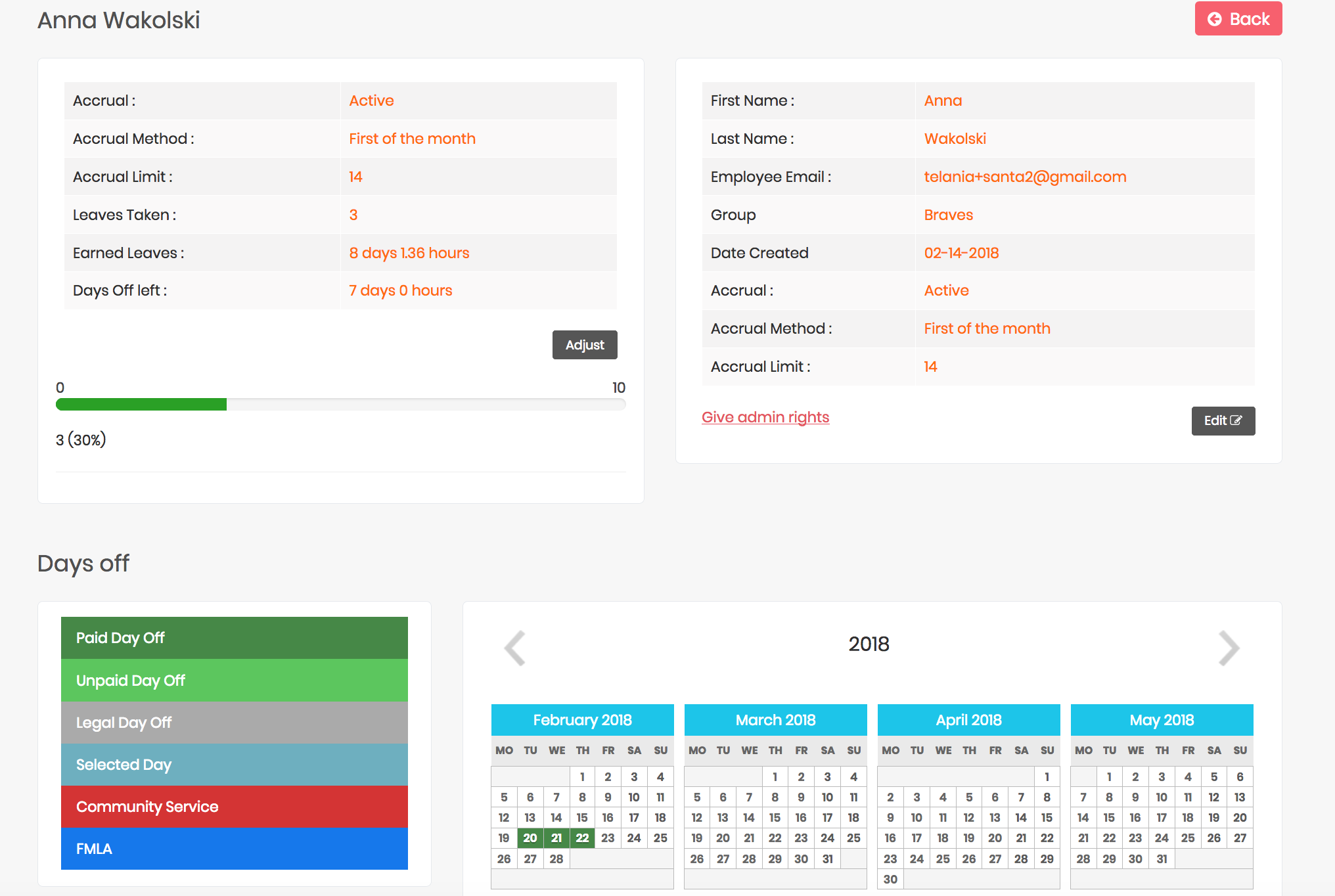Select the Paid Day Off legend entry
Viewport: 1335px width, 896px height.
click(x=233, y=637)
